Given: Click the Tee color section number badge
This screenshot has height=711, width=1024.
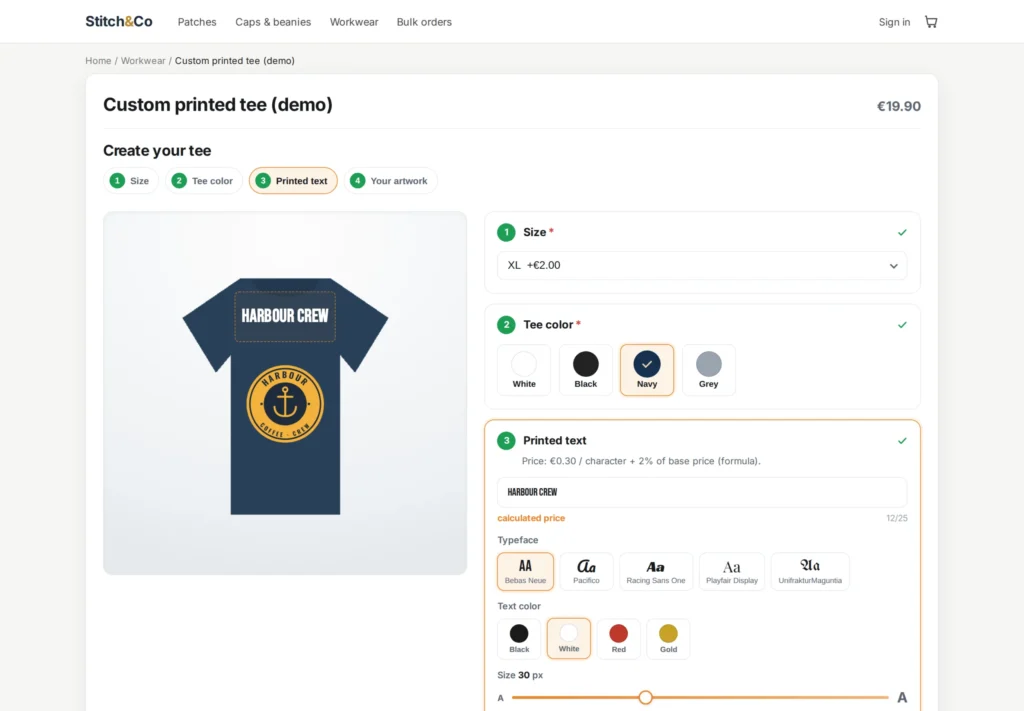Looking at the screenshot, I should point(506,324).
